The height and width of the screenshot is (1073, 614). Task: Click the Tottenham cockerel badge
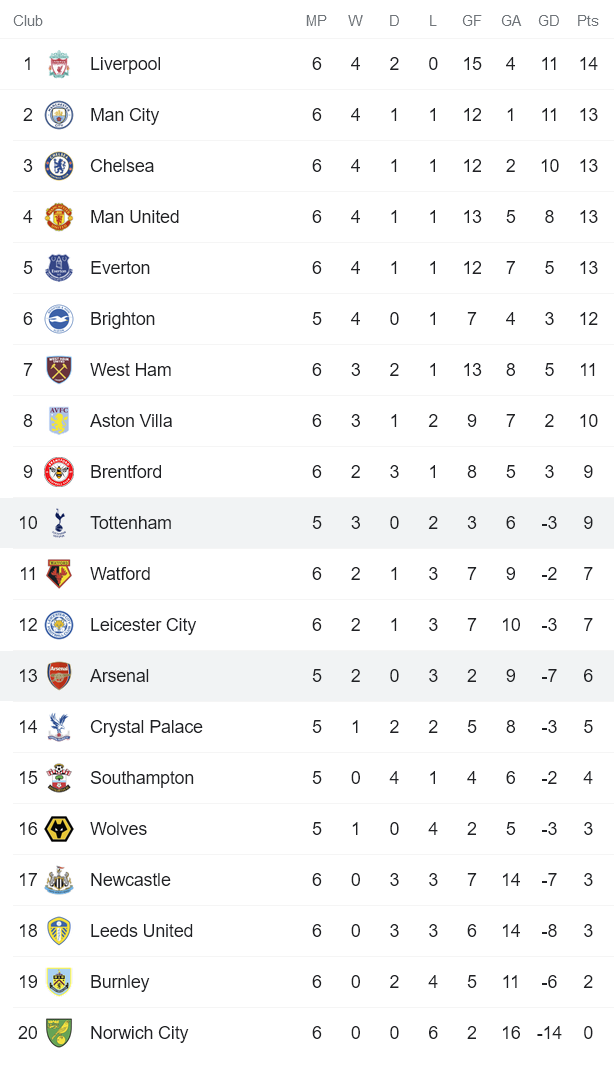coord(59,522)
